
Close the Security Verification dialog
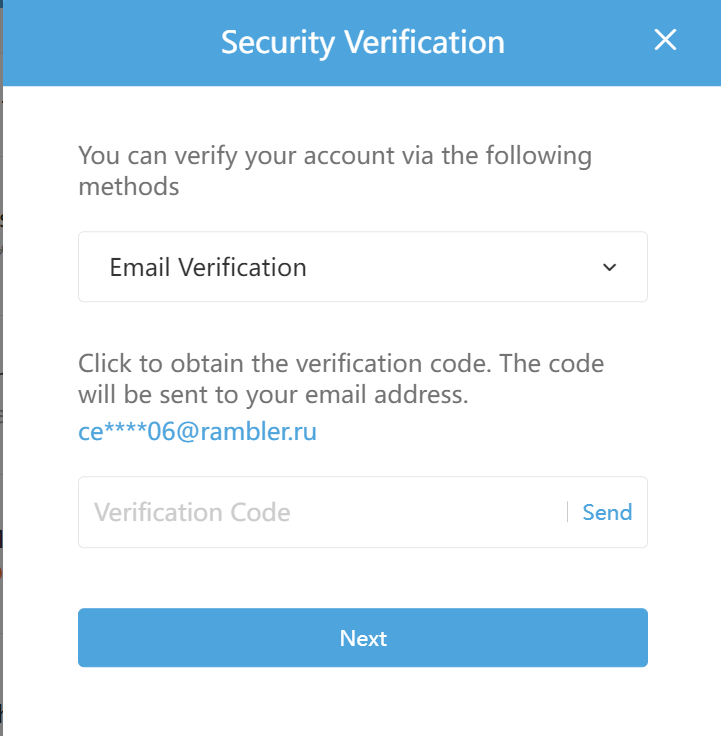click(665, 40)
